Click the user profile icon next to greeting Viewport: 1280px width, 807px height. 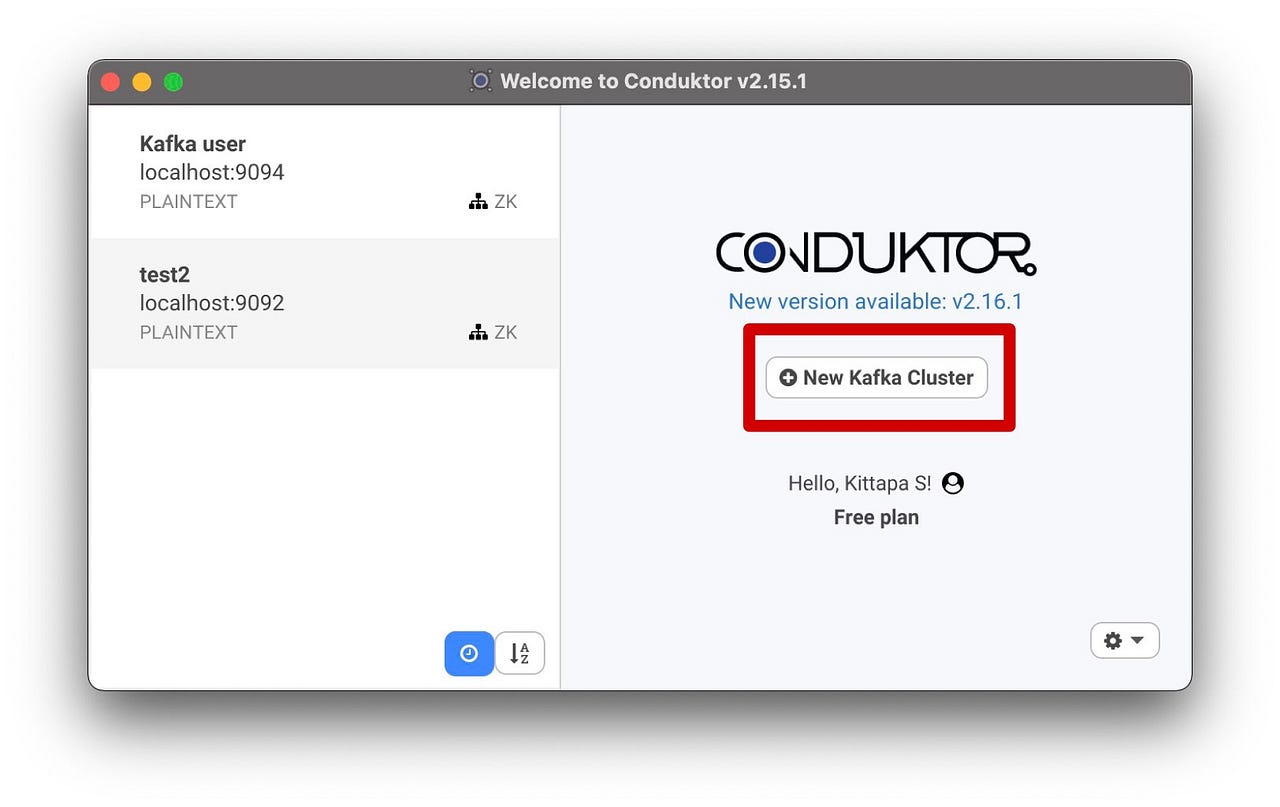[952, 483]
